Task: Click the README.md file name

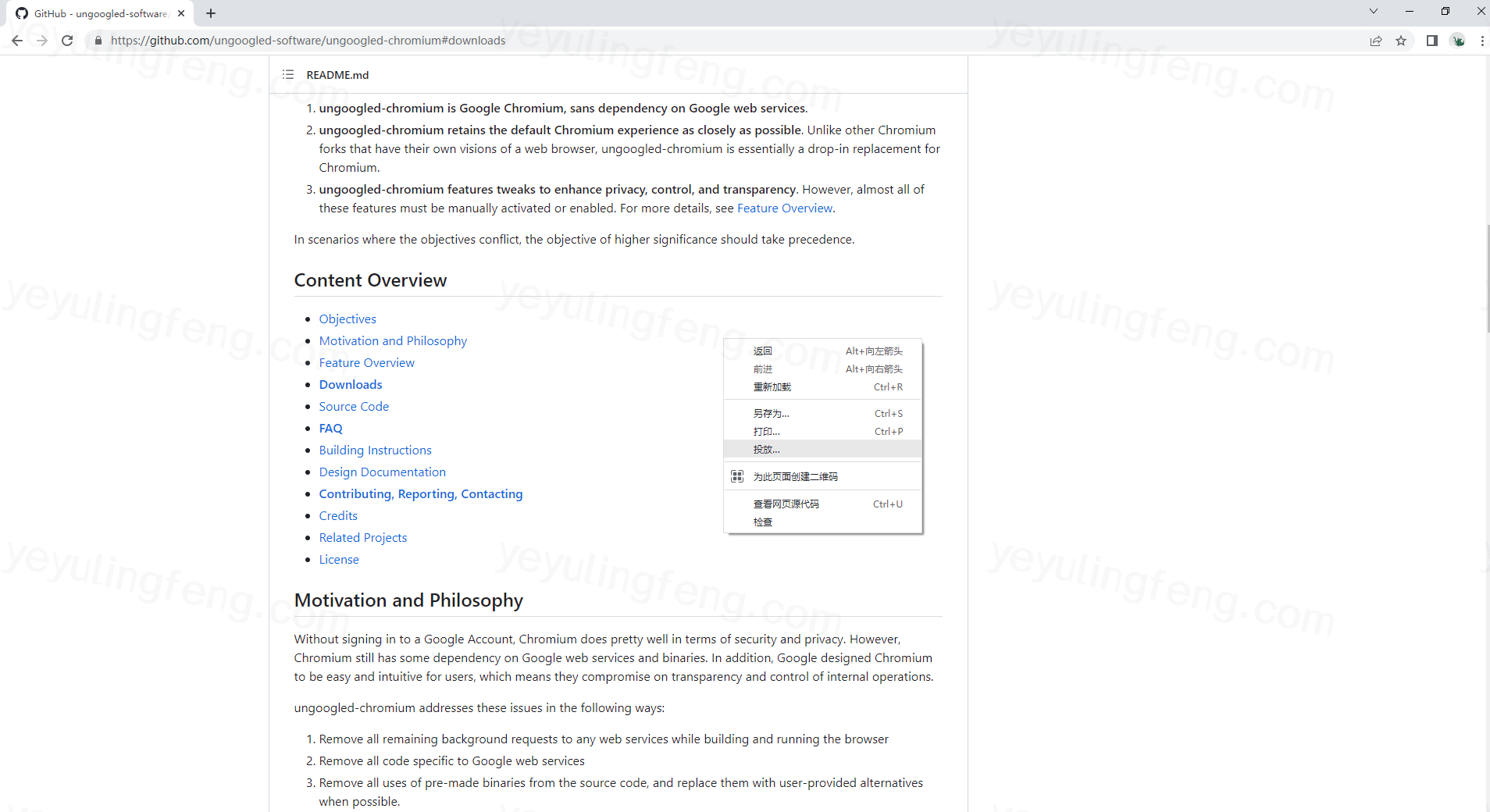Action: [337, 75]
